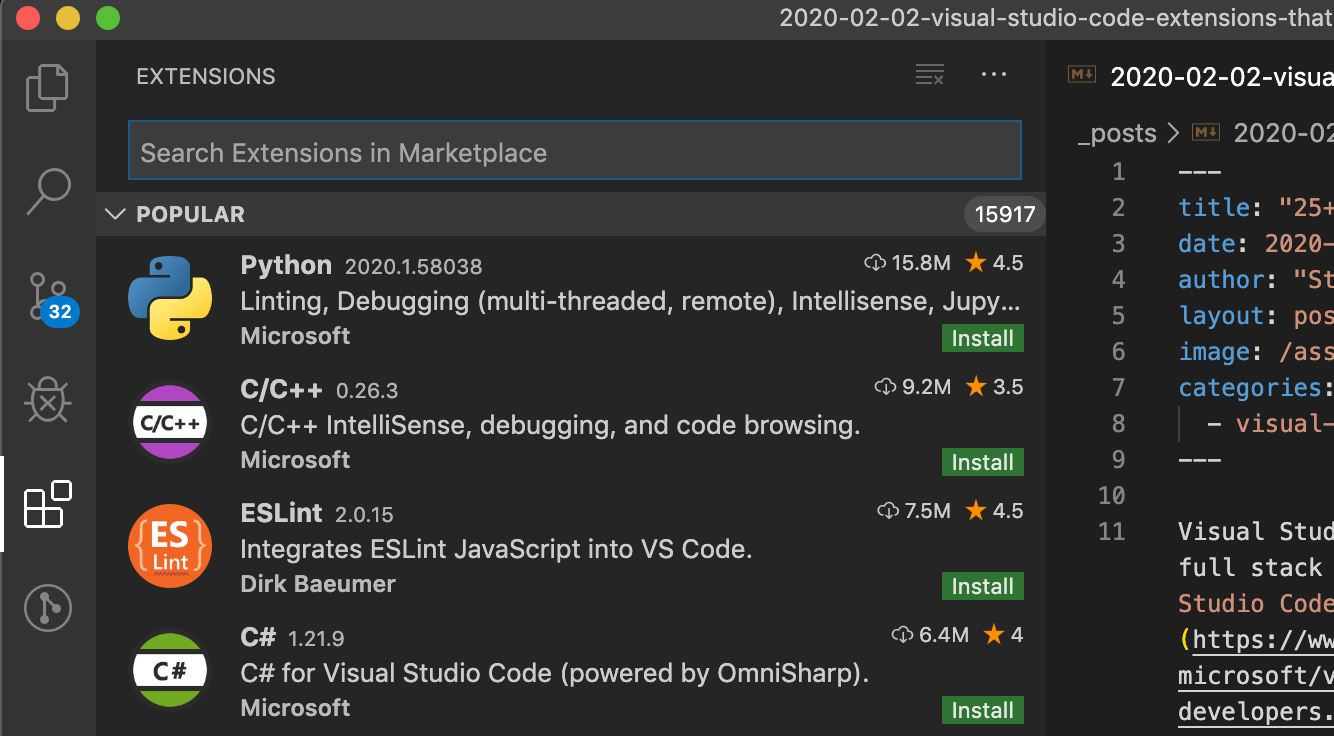Viewport: 1334px width, 736px height.
Task: Click the Dirk Baeumer publisher name
Action: coord(318,584)
